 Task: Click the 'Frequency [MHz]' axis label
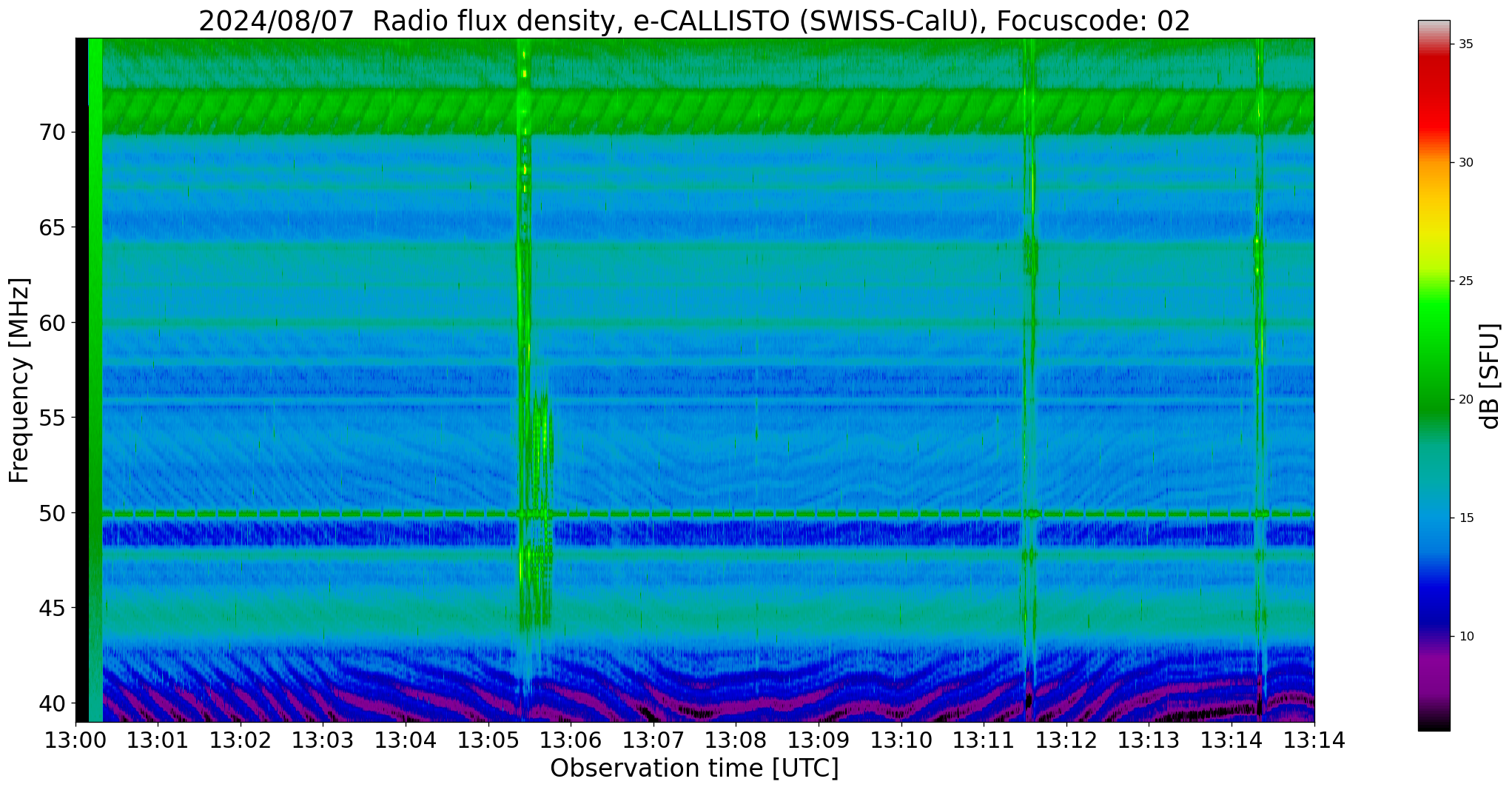[20, 381]
